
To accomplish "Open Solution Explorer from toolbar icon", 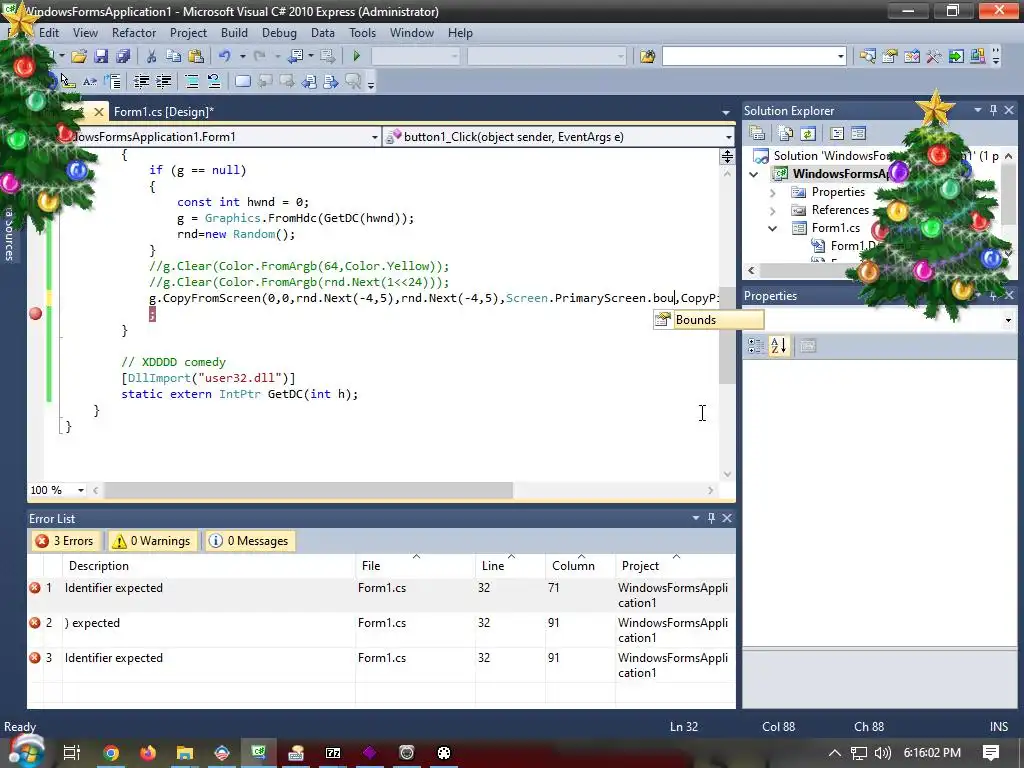I will click(x=868, y=56).
